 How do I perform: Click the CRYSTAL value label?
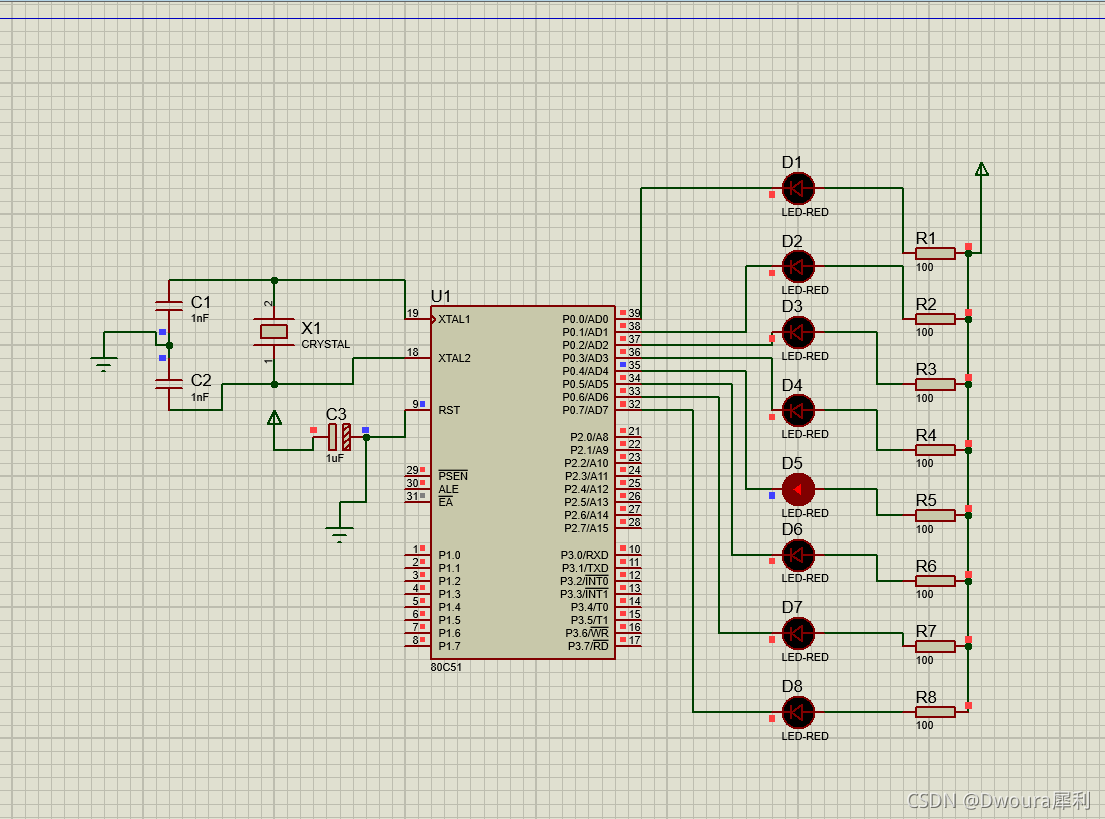326,344
